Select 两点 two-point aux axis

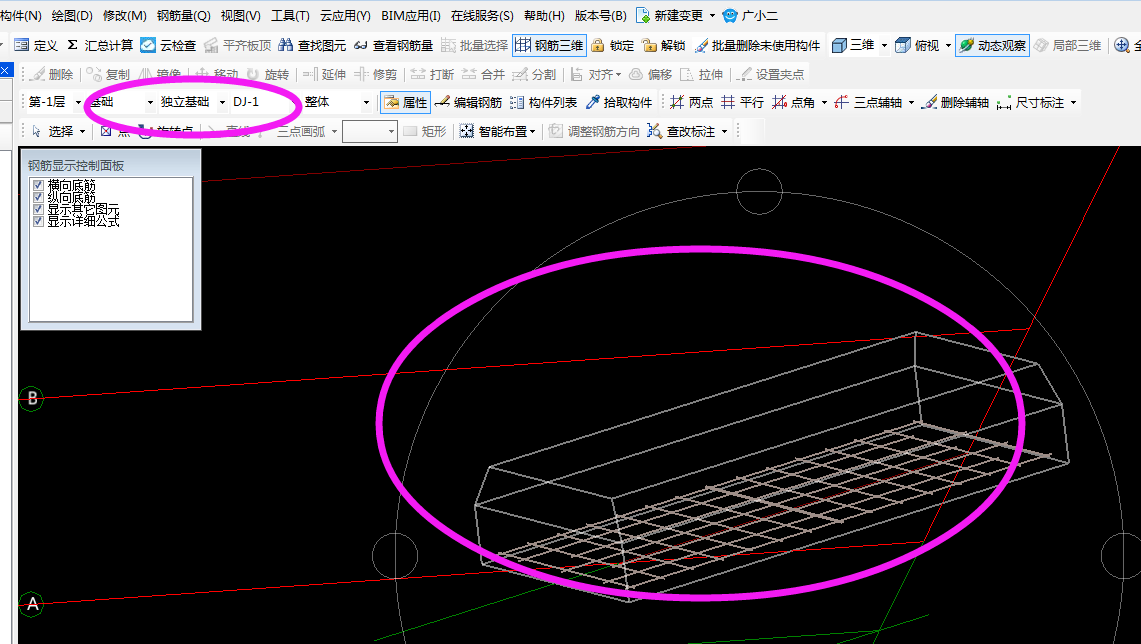click(691, 103)
